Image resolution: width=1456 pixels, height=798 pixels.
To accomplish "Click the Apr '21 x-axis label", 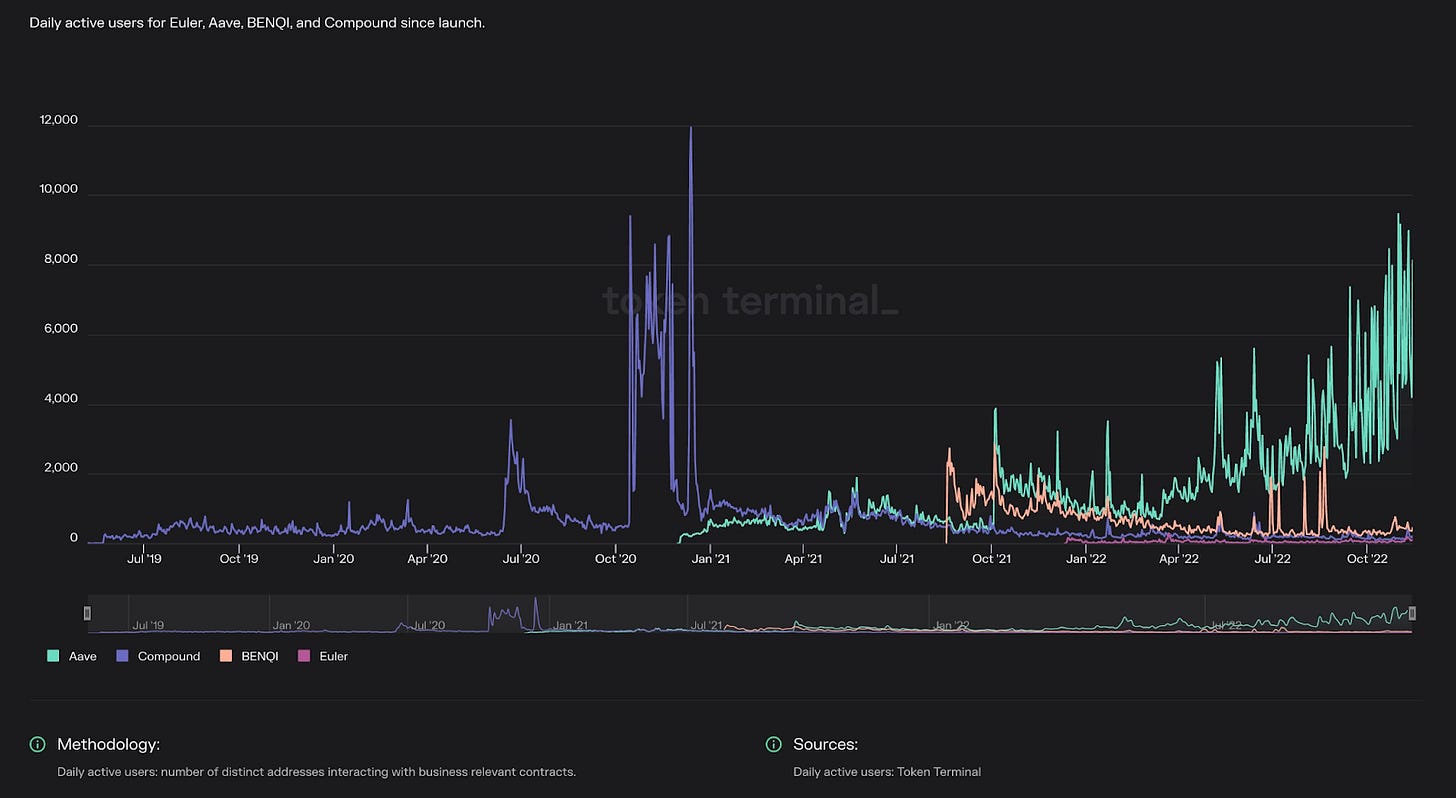I will click(802, 559).
